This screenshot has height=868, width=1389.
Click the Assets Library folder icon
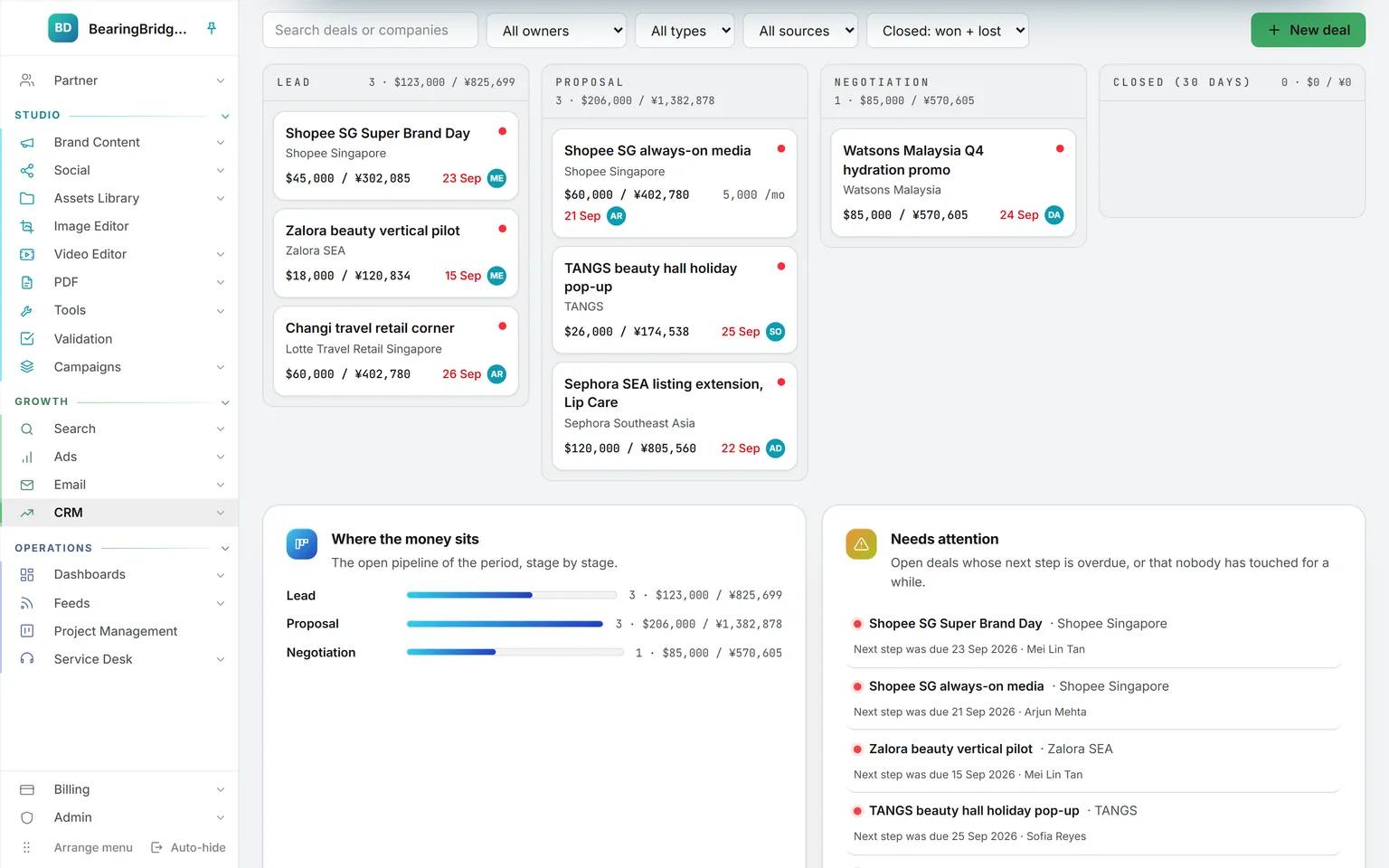pyautogui.click(x=27, y=198)
